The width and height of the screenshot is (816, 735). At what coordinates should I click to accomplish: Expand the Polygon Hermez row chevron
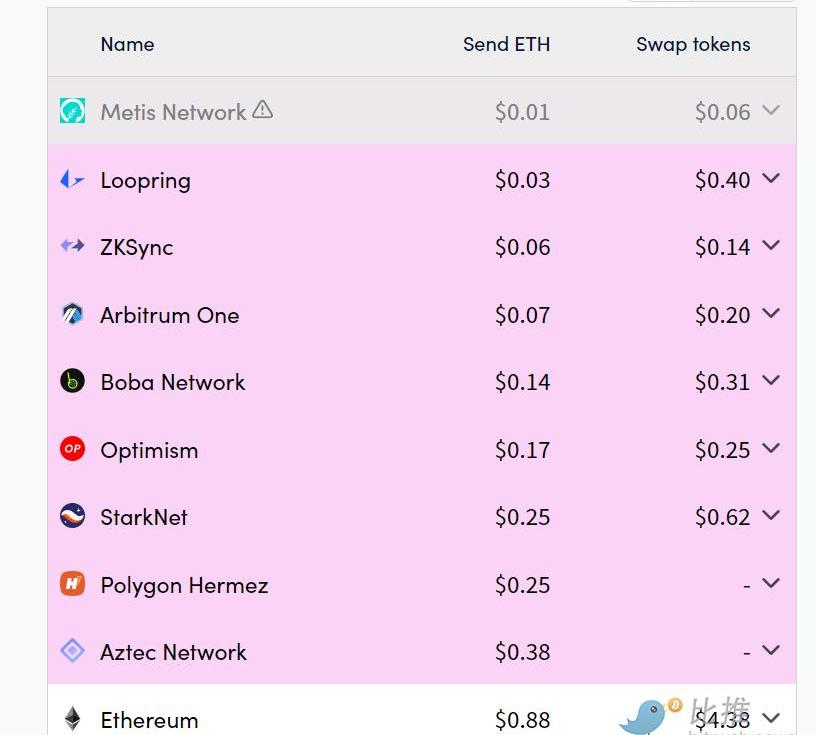point(771,583)
